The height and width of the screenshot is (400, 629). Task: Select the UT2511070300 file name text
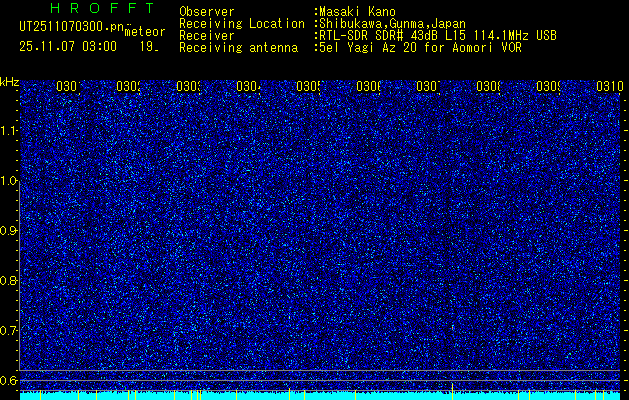tap(72, 27)
